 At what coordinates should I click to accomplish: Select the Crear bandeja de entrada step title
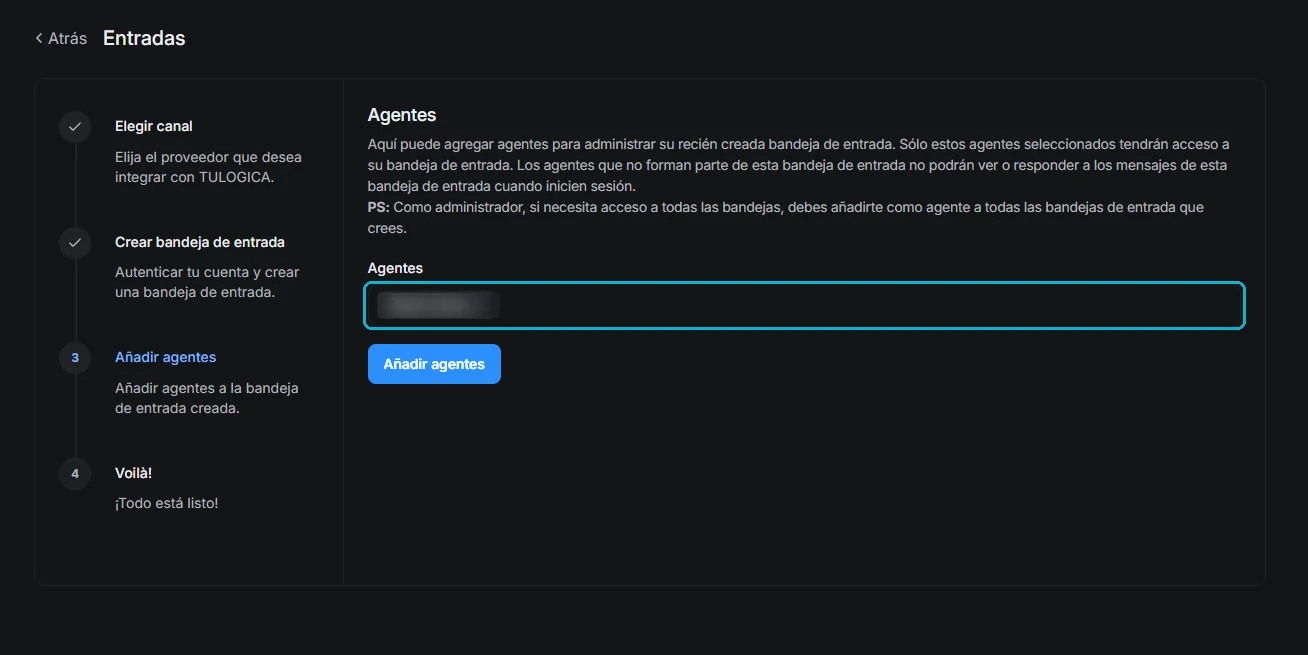pyautogui.click(x=200, y=242)
